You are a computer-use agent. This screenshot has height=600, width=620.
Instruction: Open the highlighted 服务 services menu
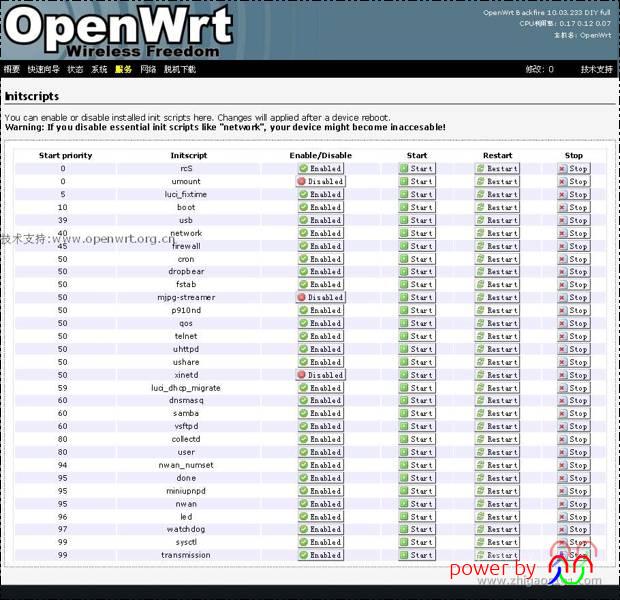(123, 70)
